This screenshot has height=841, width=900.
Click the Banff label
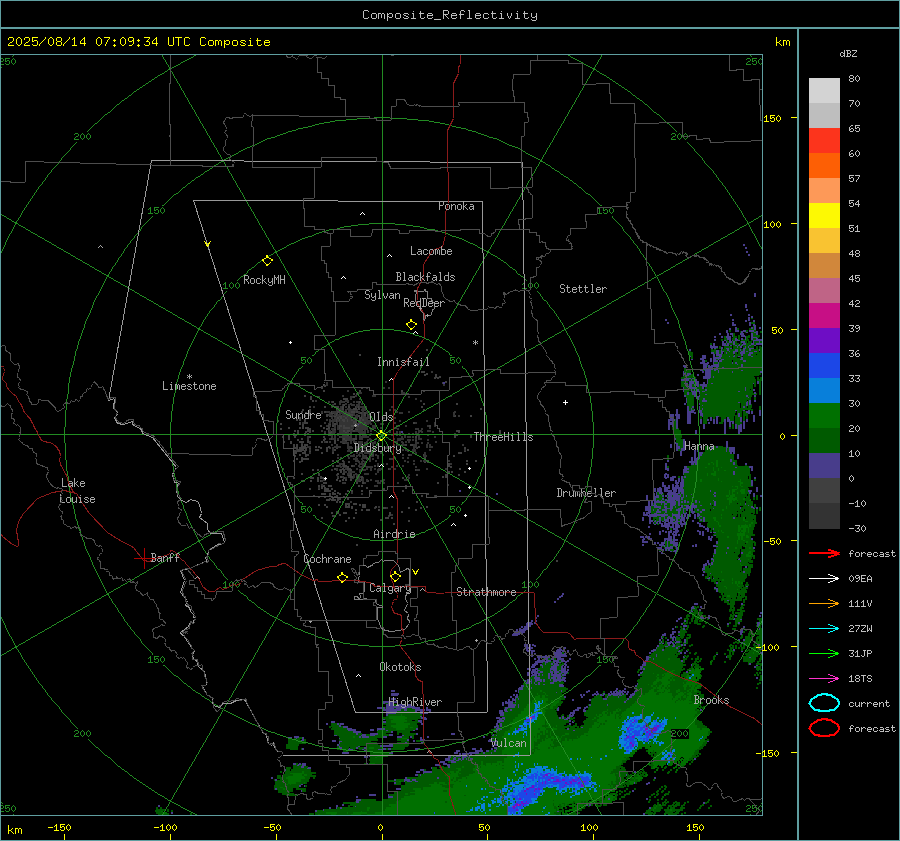coord(165,557)
